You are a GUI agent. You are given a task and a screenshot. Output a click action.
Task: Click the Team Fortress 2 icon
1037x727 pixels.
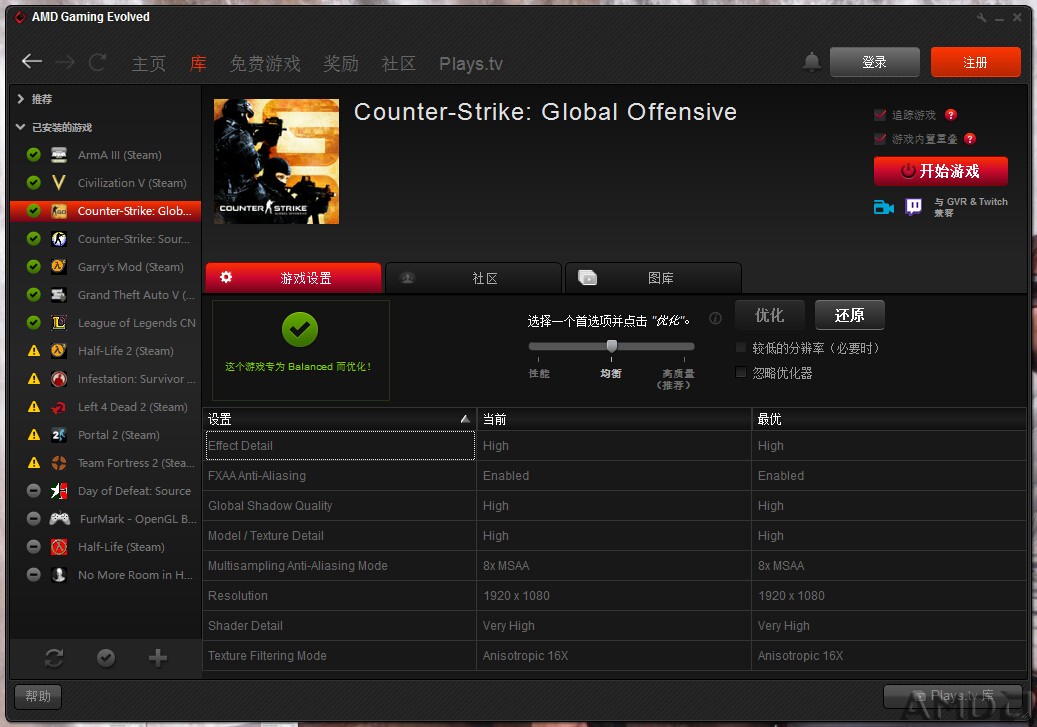tap(59, 463)
